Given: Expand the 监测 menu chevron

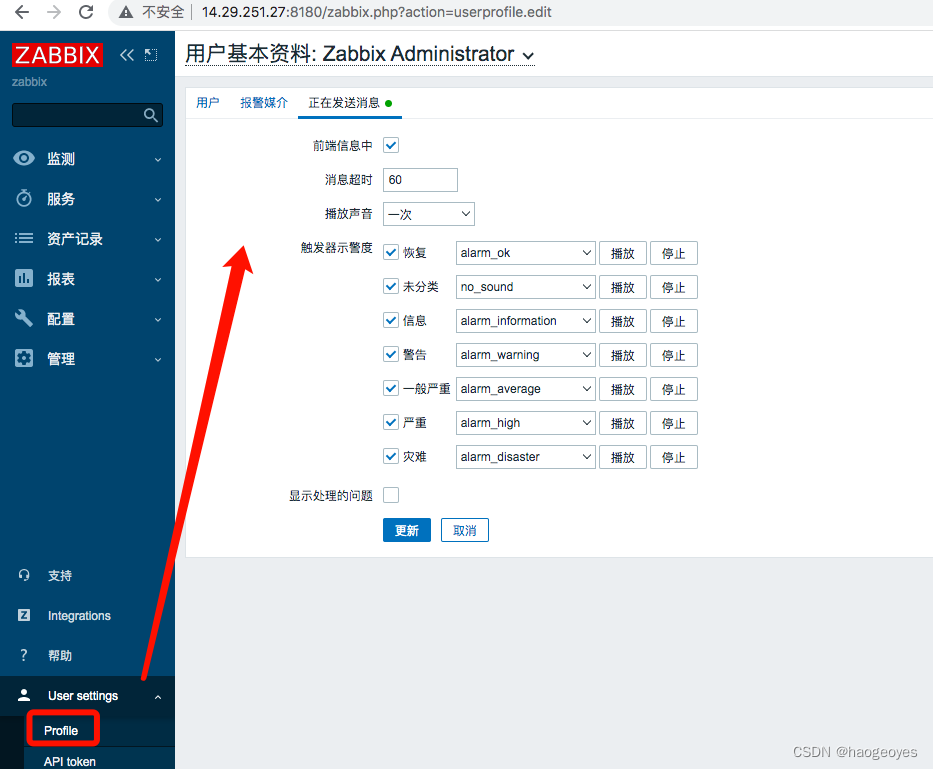Looking at the screenshot, I should [x=158, y=160].
